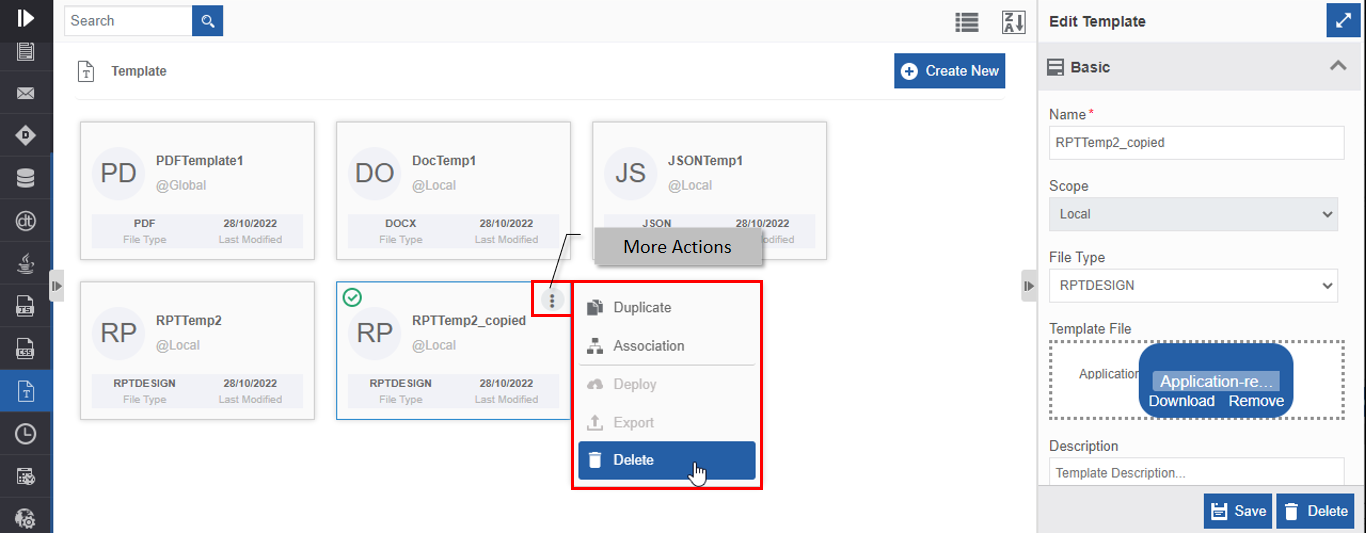Click the DO avatar on DocTemp1
1366x533 pixels.
tap(375, 173)
